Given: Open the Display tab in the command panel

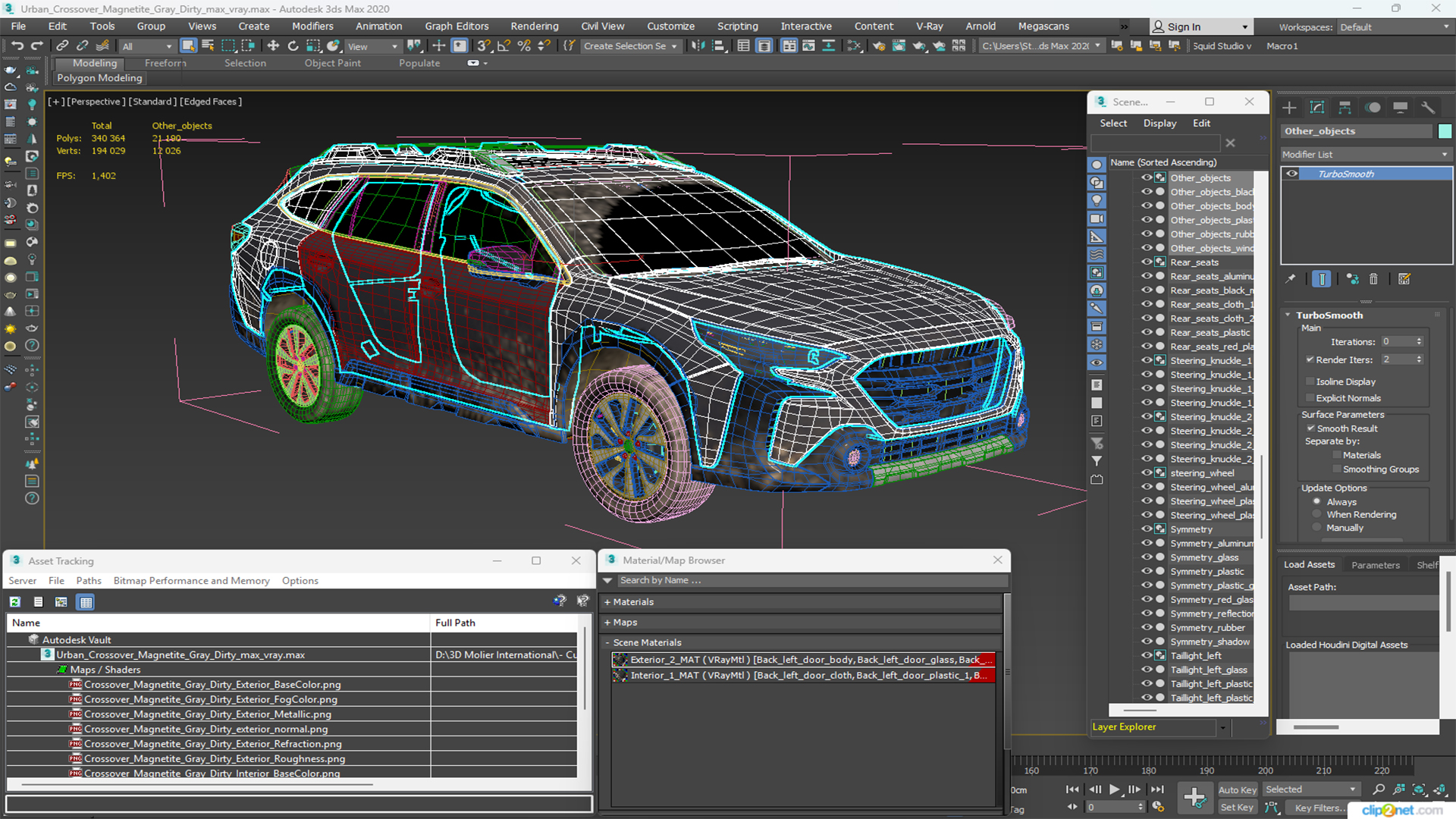Looking at the screenshot, I should [1400, 108].
